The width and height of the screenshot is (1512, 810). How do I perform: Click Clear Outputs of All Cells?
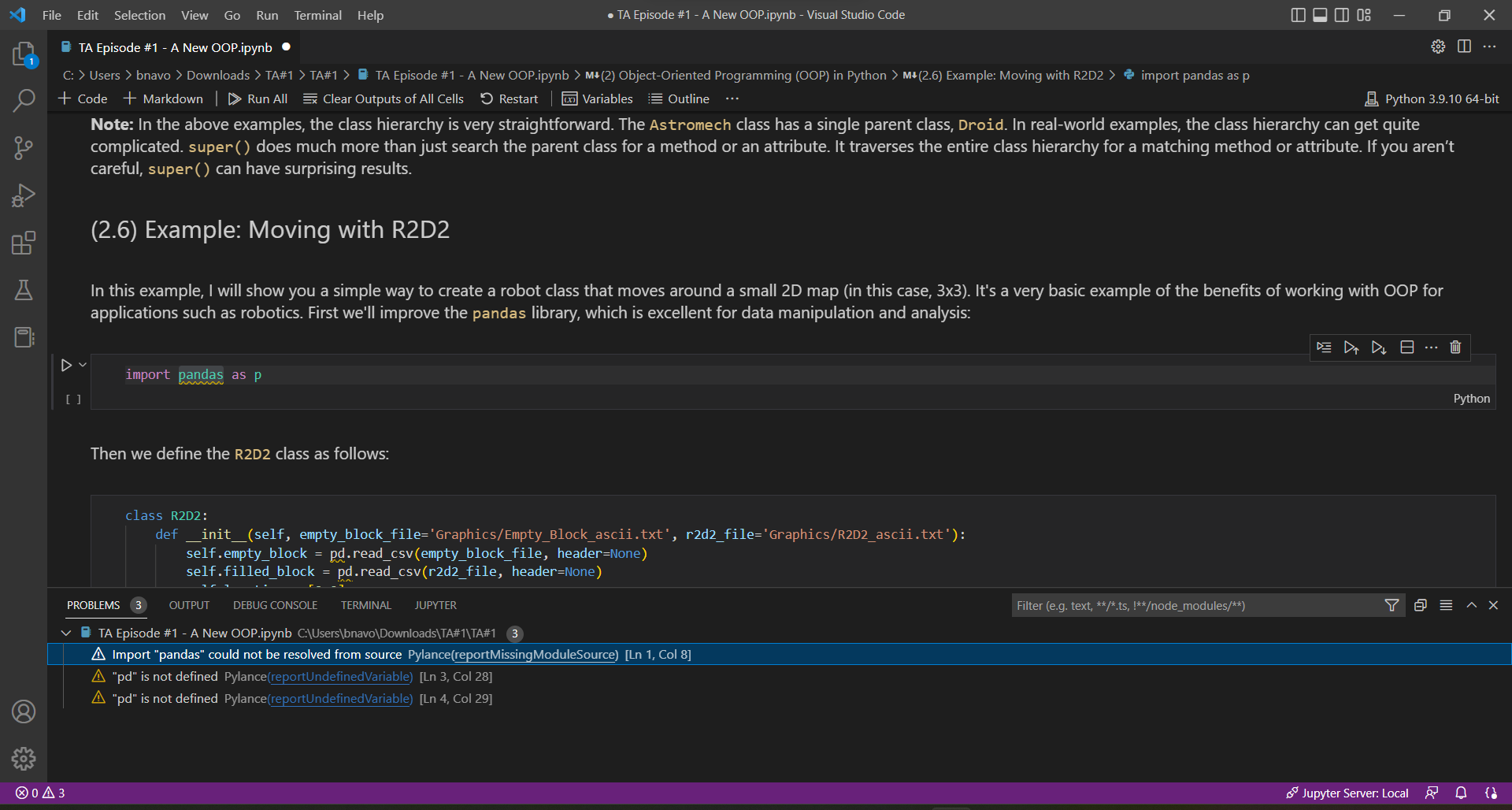(x=384, y=98)
